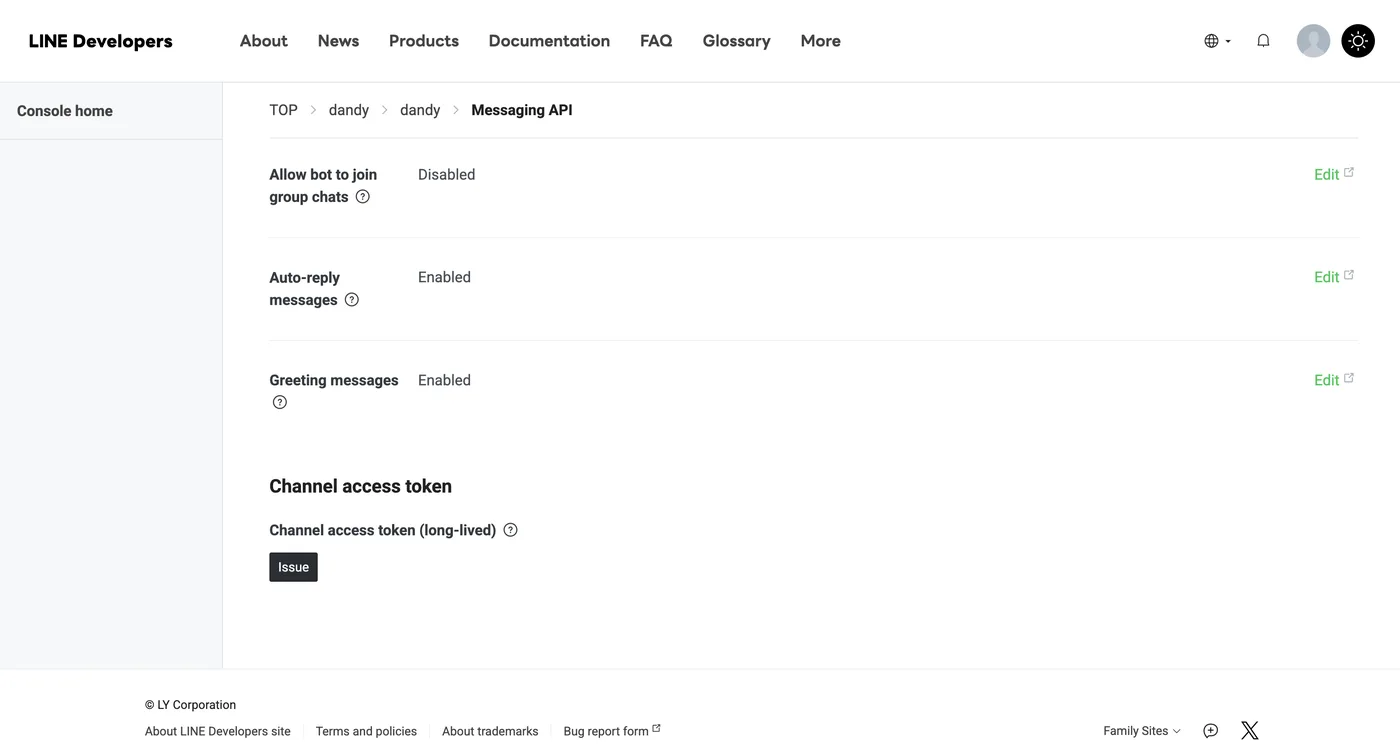Open the Bug report form link
1400x754 pixels.
pos(612,731)
